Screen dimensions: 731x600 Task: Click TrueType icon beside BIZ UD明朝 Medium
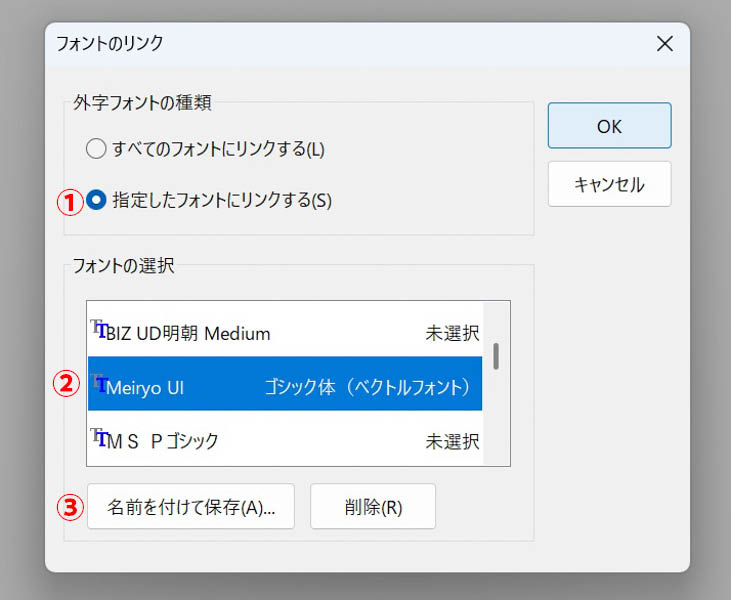[x=99, y=330]
